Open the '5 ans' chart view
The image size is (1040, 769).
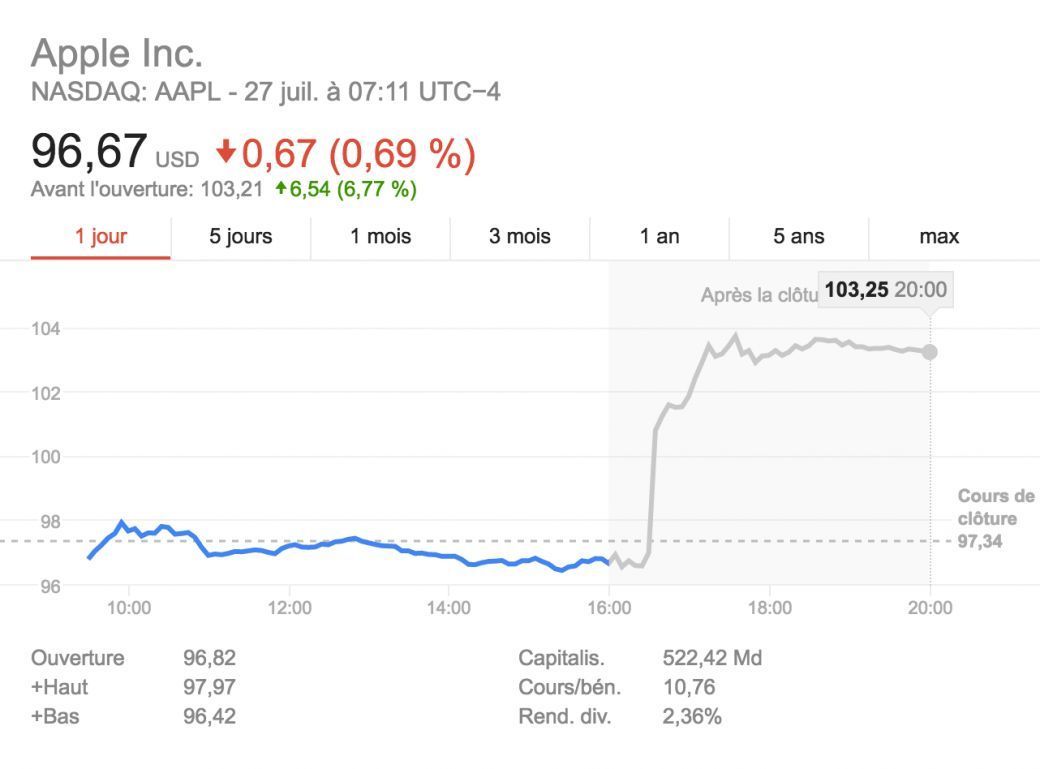[797, 237]
